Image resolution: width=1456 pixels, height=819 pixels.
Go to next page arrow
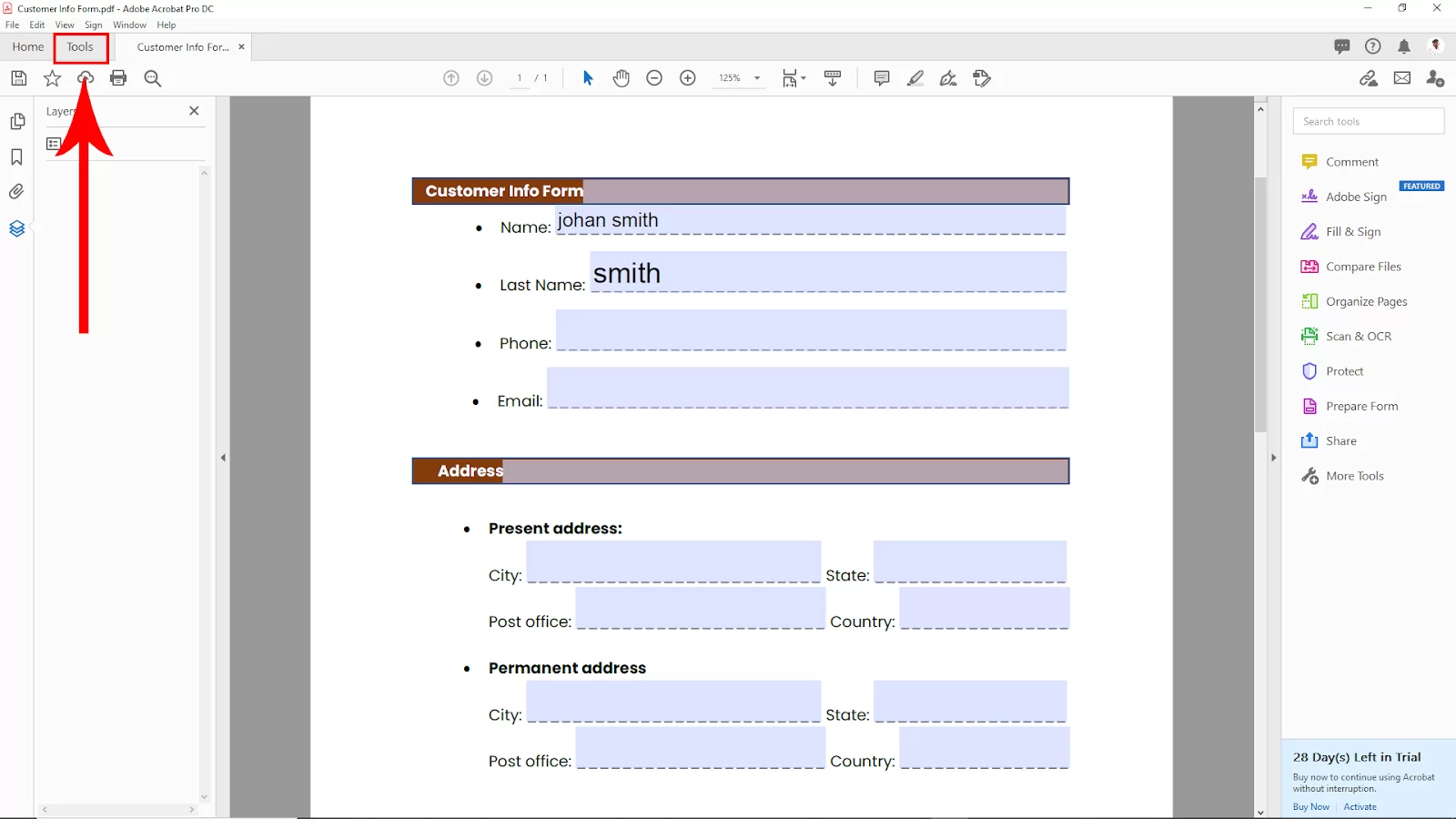485,78
